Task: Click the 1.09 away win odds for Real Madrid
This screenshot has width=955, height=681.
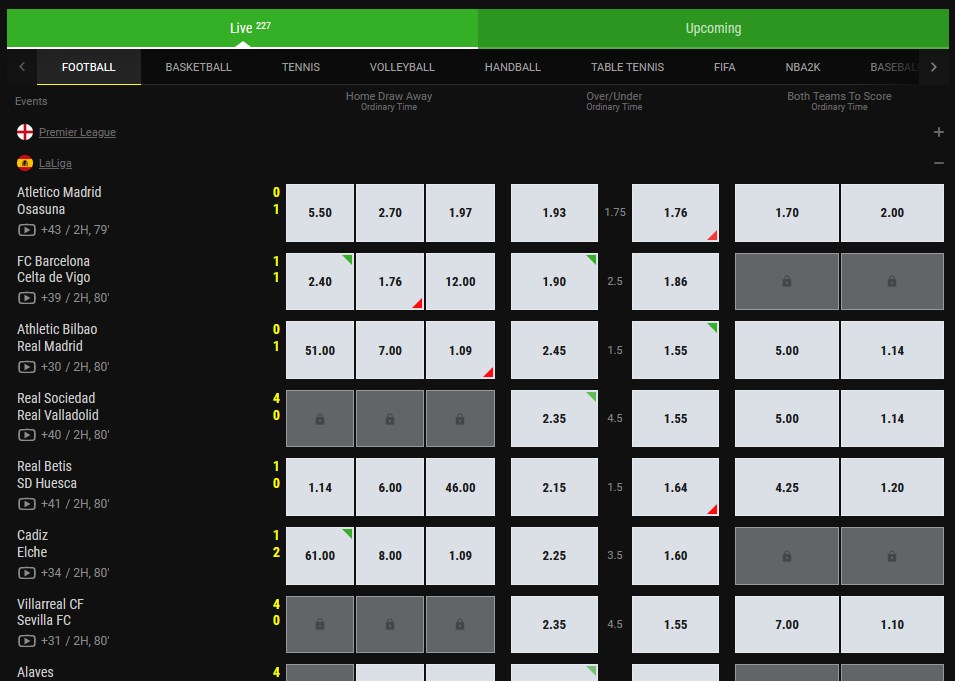Action: point(460,350)
